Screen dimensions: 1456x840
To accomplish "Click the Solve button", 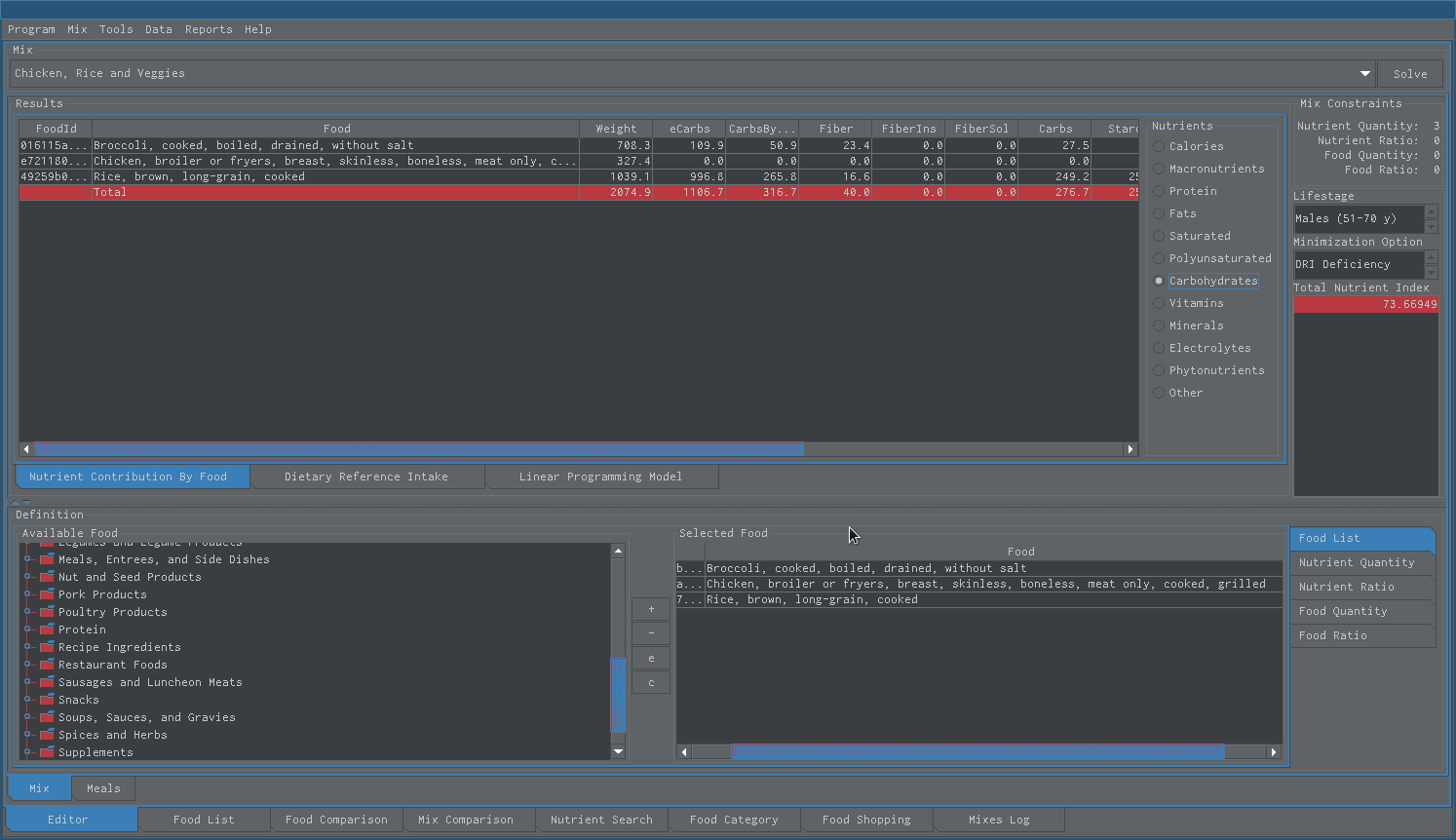I will coord(1410,74).
